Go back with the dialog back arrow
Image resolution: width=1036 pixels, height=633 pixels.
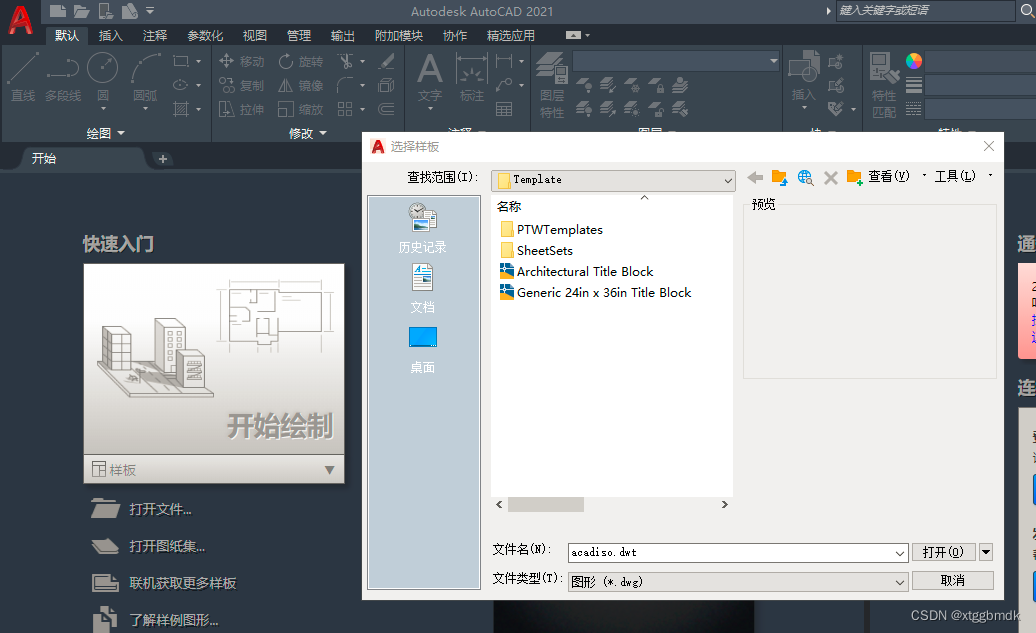click(x=755, y=177)
